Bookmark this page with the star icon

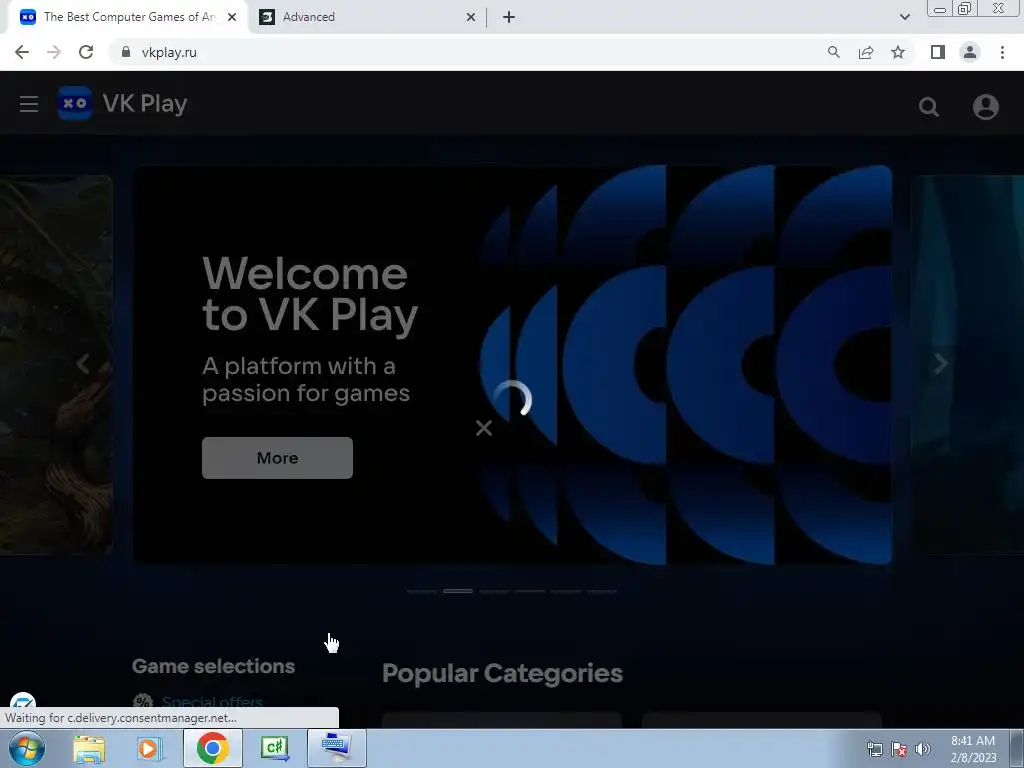898,52
